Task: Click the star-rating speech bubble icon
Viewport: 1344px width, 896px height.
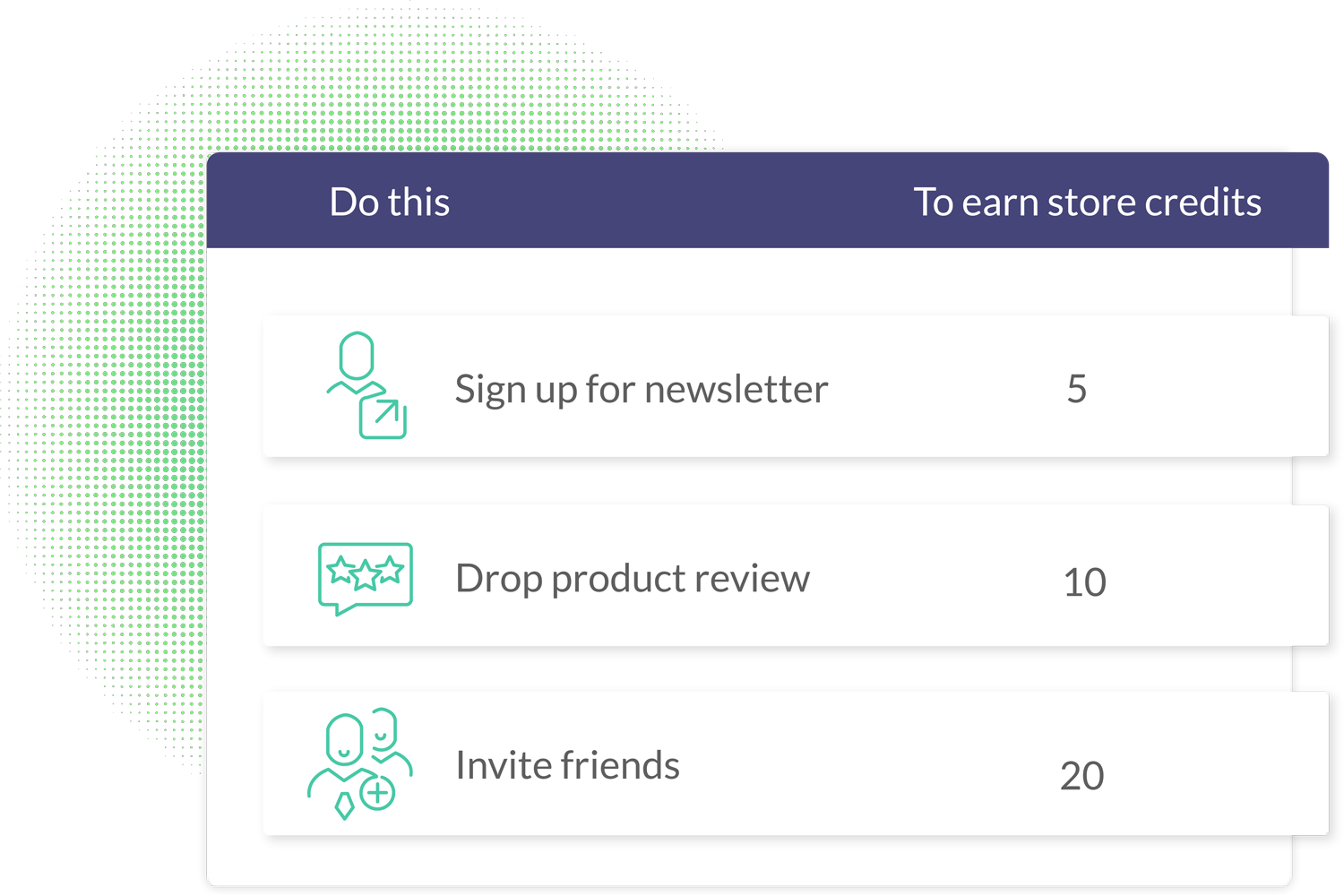Action: [x=365, y=576]
